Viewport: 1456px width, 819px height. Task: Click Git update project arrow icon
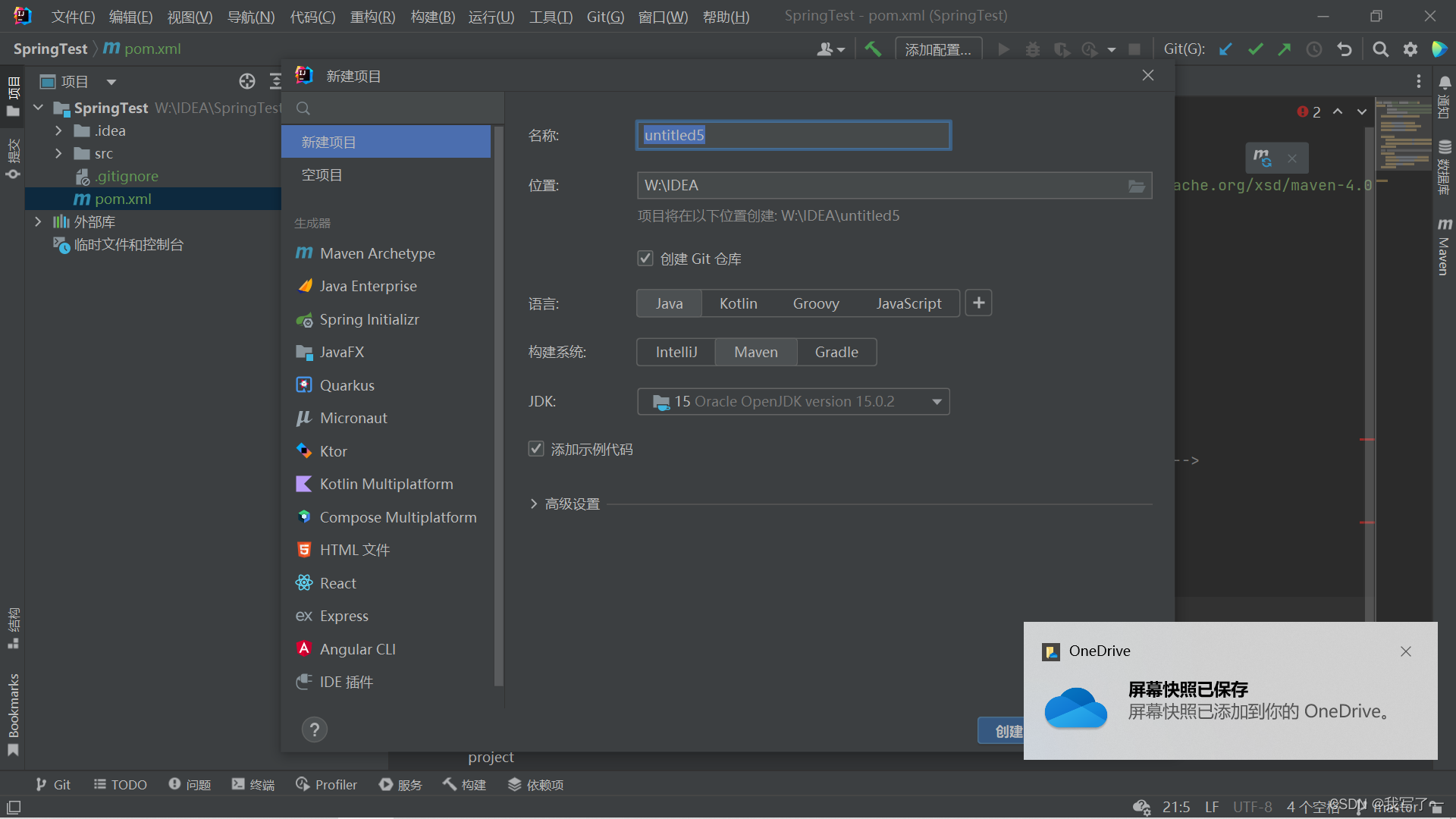point(1225,49)
